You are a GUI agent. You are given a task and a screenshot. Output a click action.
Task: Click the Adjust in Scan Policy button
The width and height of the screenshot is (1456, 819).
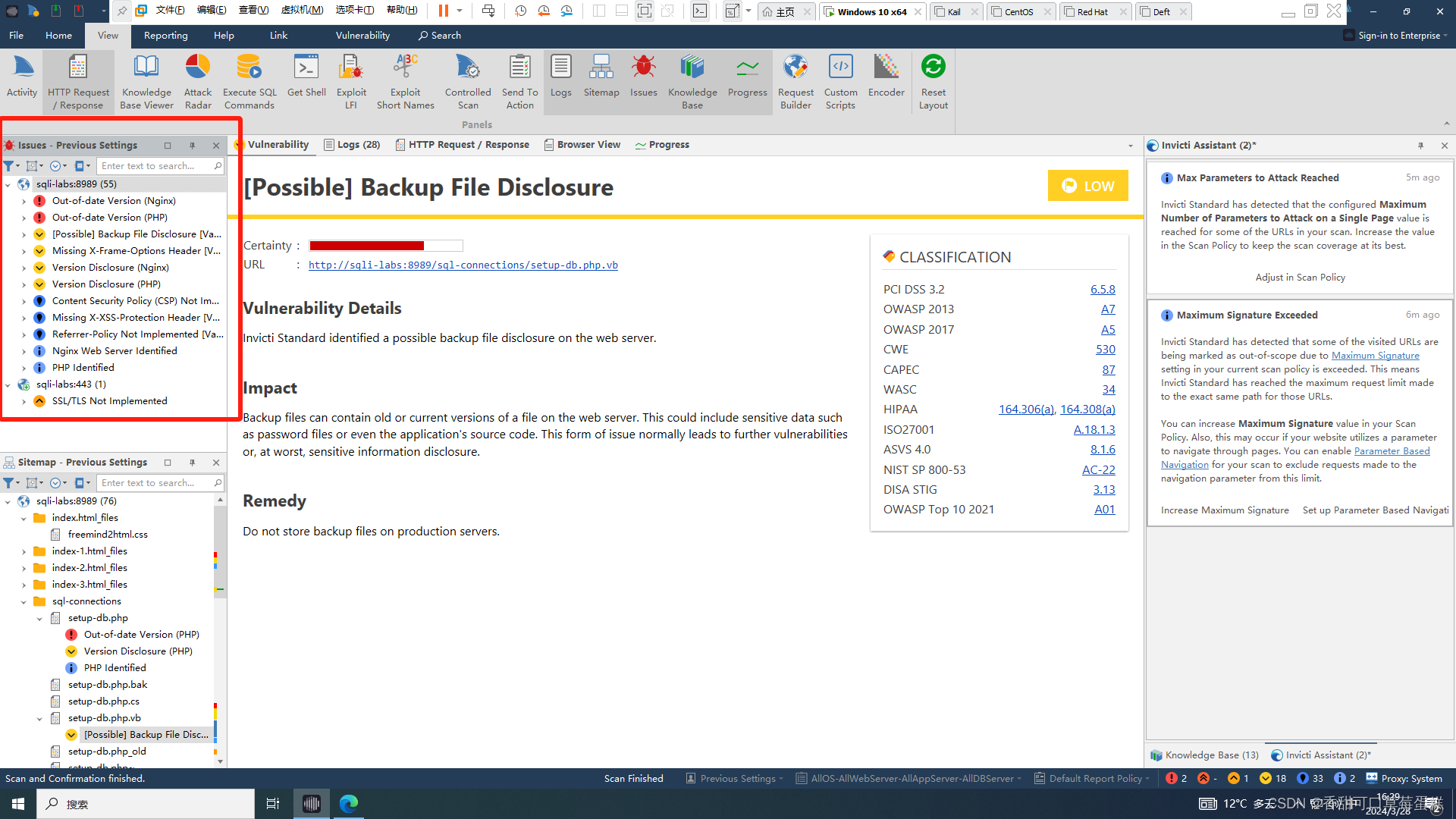pyautogui.click(x=1300, y=278)
